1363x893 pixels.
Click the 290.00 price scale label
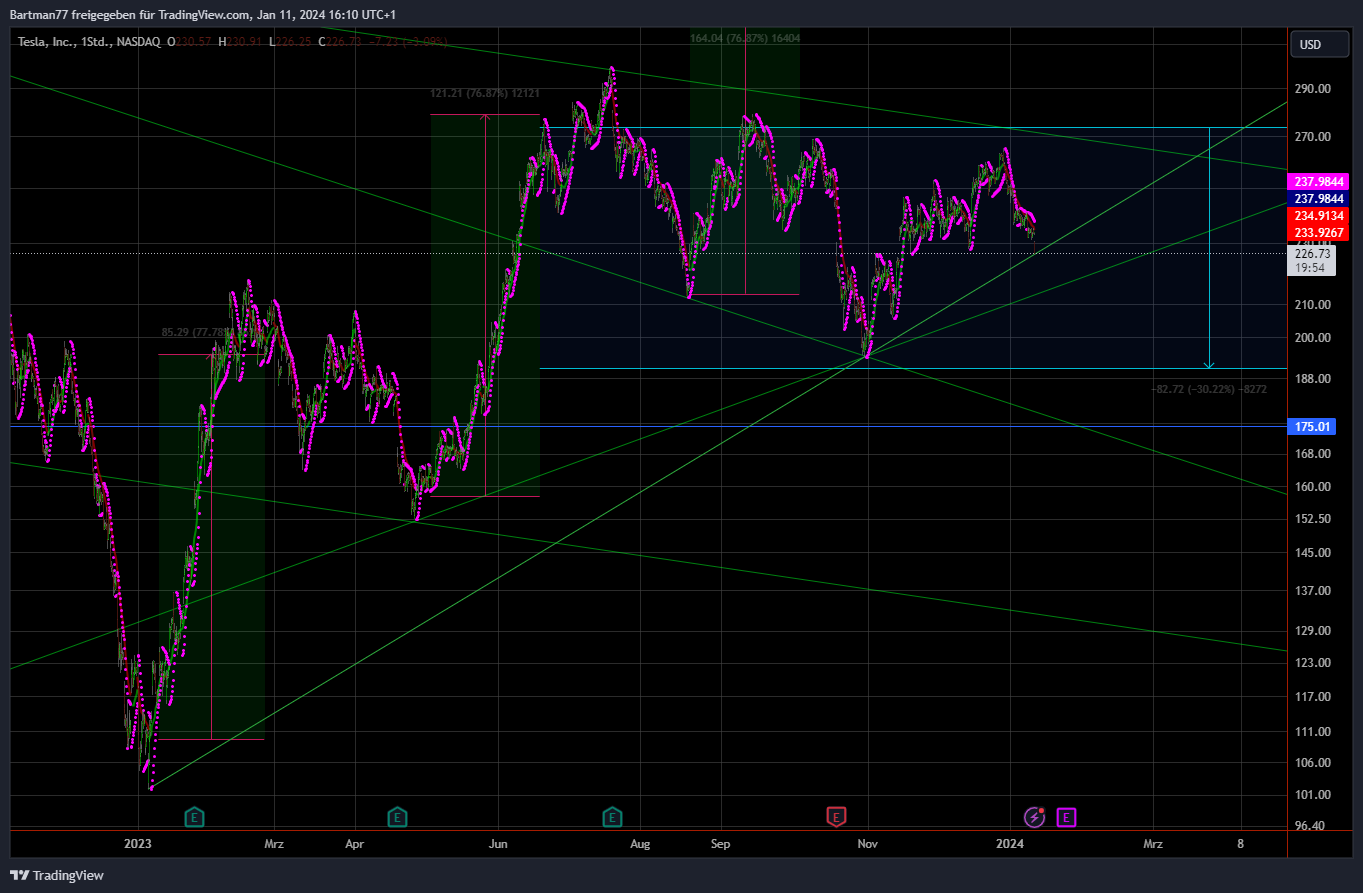click(1311, 89)
